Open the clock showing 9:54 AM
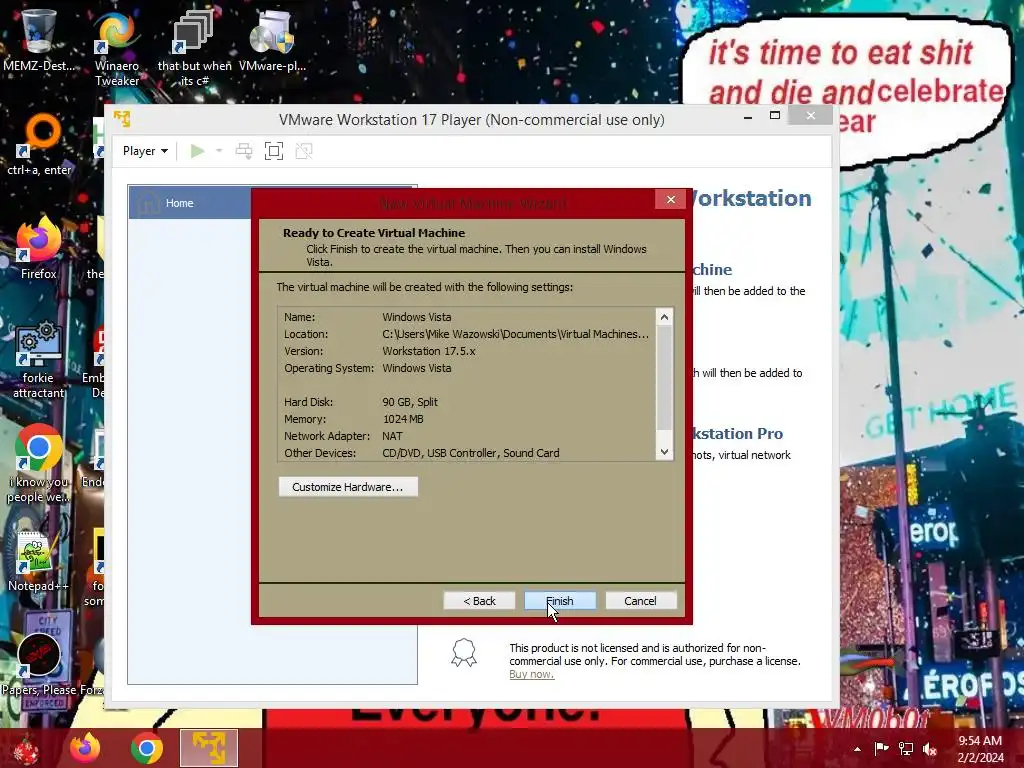Image resolution: width=1024 pixels, height=768 pixels. tap(980, 749)
